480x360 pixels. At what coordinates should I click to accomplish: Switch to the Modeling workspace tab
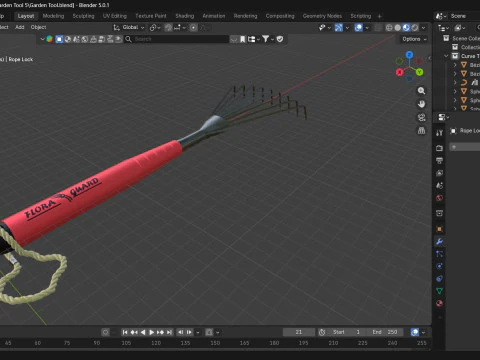coord(53,16)
